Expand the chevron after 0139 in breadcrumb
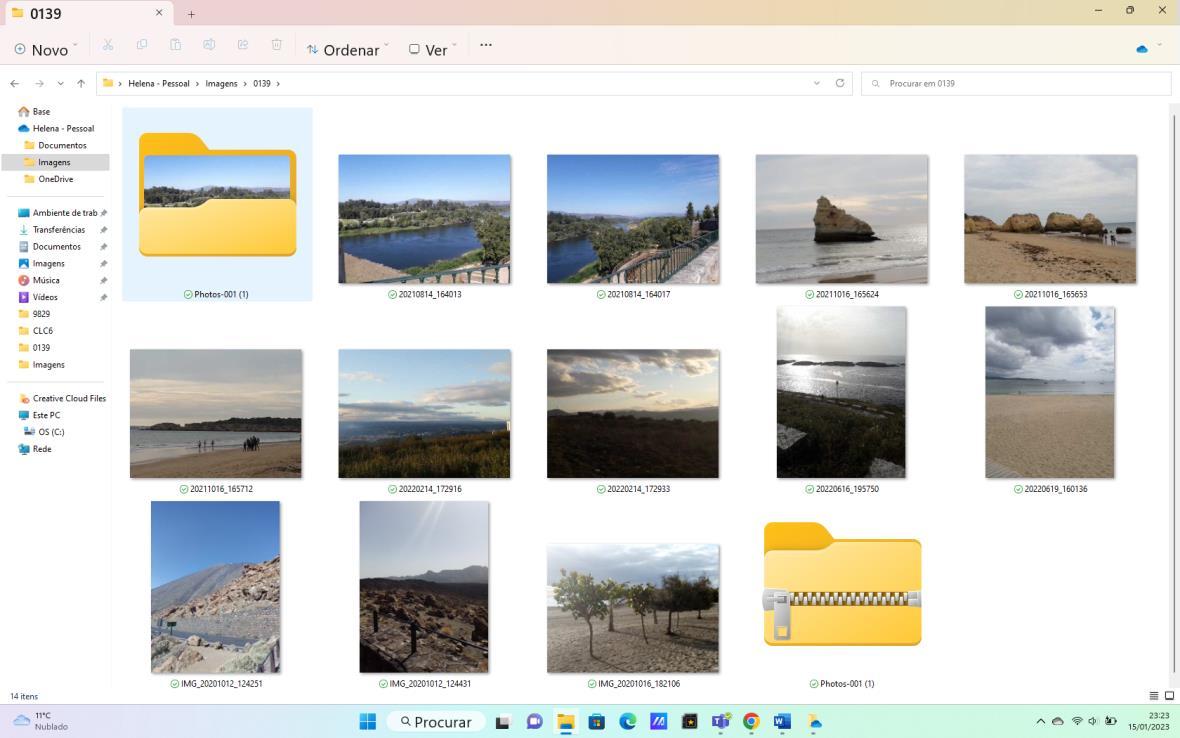Screen dimensions: 1180x738 [278, 84]
